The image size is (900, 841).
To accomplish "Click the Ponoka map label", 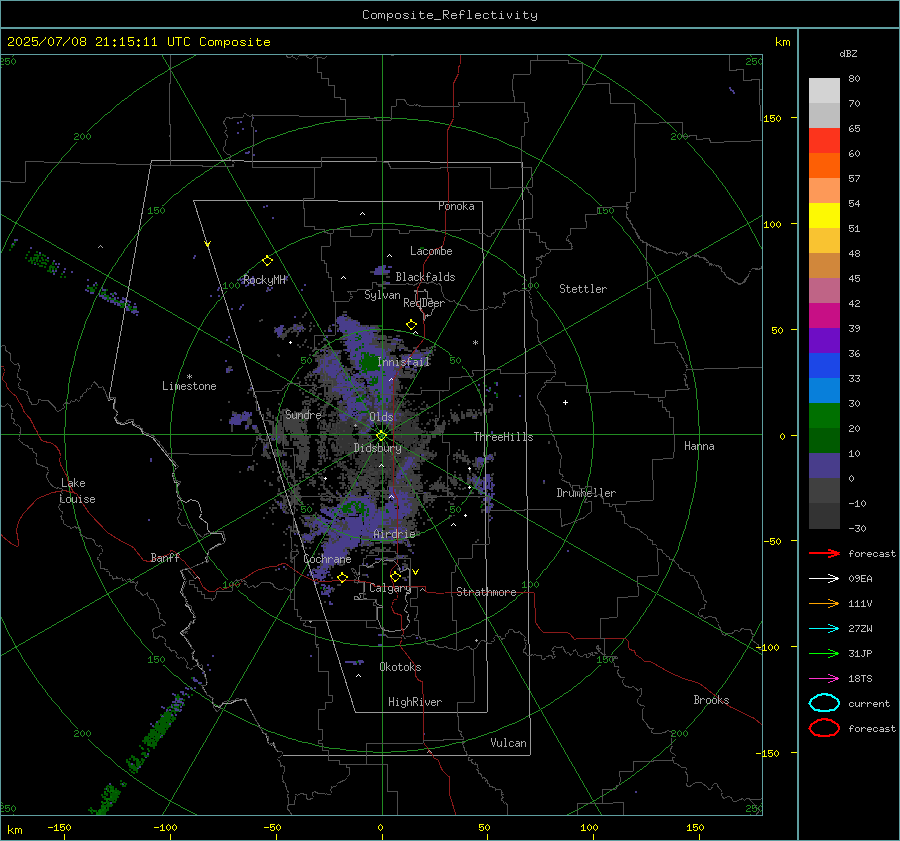I will 456,206.
